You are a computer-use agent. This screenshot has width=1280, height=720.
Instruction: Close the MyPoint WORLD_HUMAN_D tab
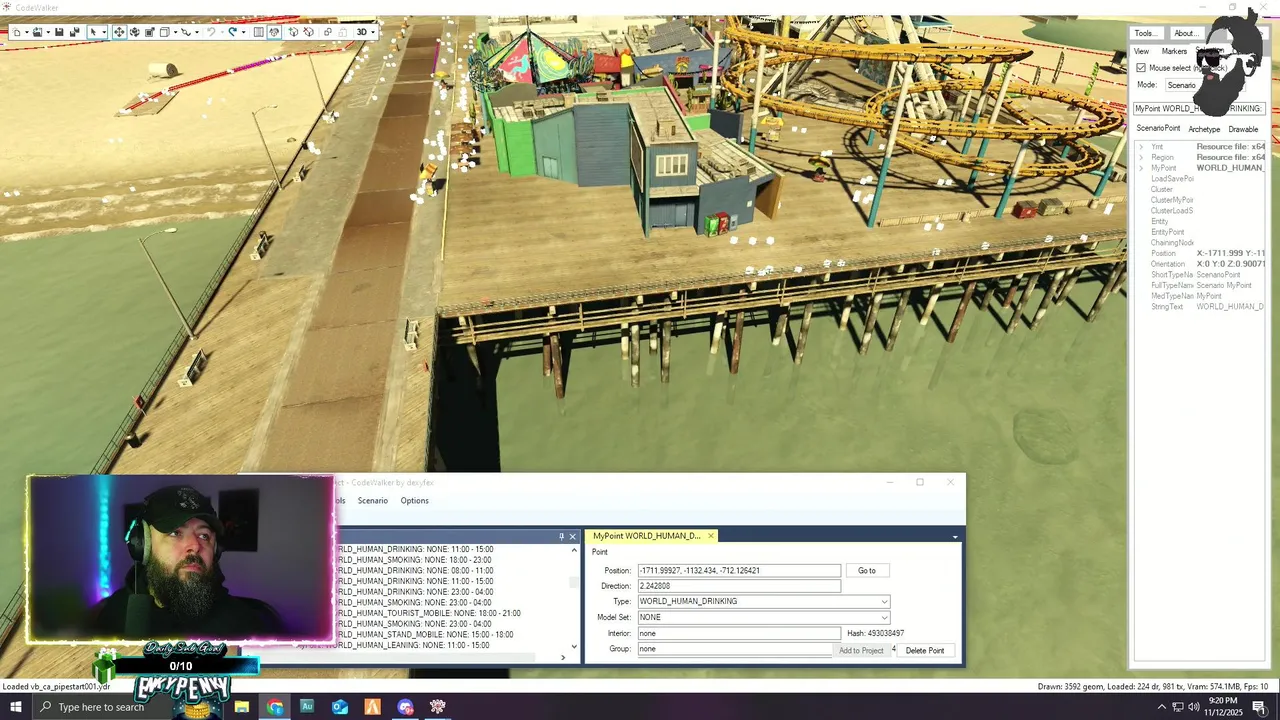(x=711, y=536)
